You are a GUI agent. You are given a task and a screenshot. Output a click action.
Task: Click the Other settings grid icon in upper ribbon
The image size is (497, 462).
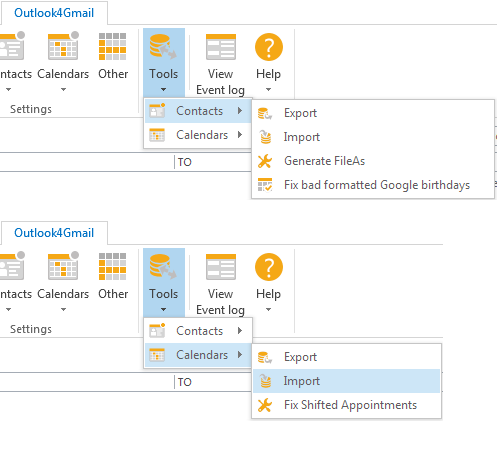(x=113, y=46)
